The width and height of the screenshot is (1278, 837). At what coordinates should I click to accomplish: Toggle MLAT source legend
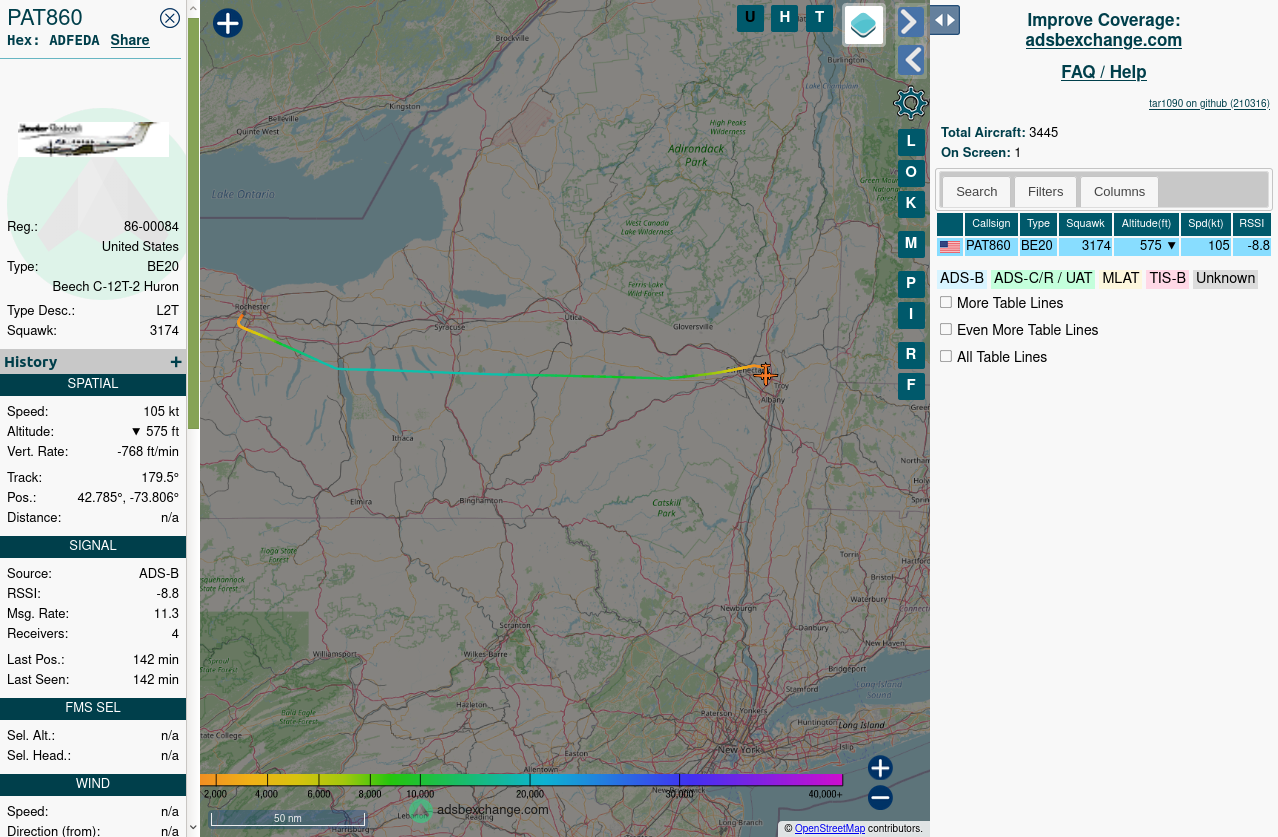tap(1121, 278)
